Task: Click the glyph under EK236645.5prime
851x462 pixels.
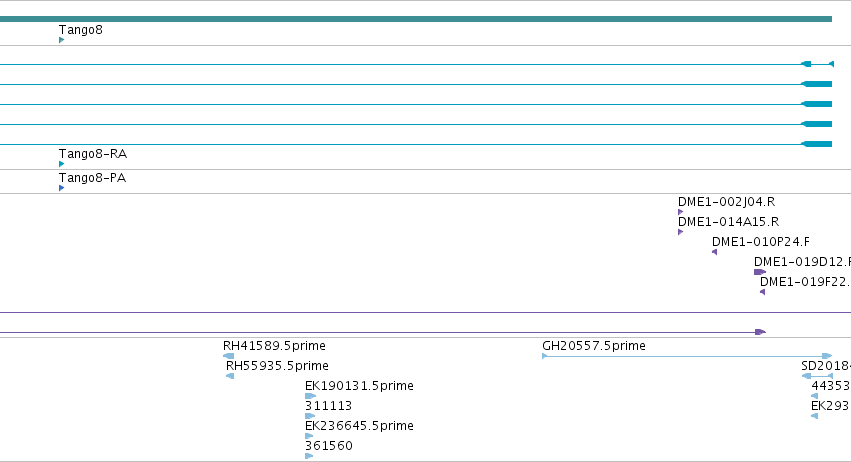Action: pos(309,436)
